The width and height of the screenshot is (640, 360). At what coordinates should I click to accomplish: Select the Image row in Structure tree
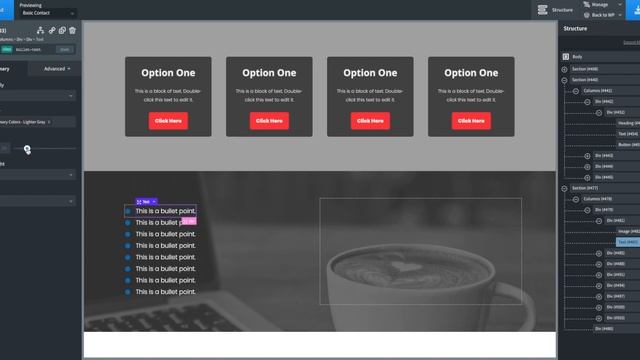coord(628,231)
